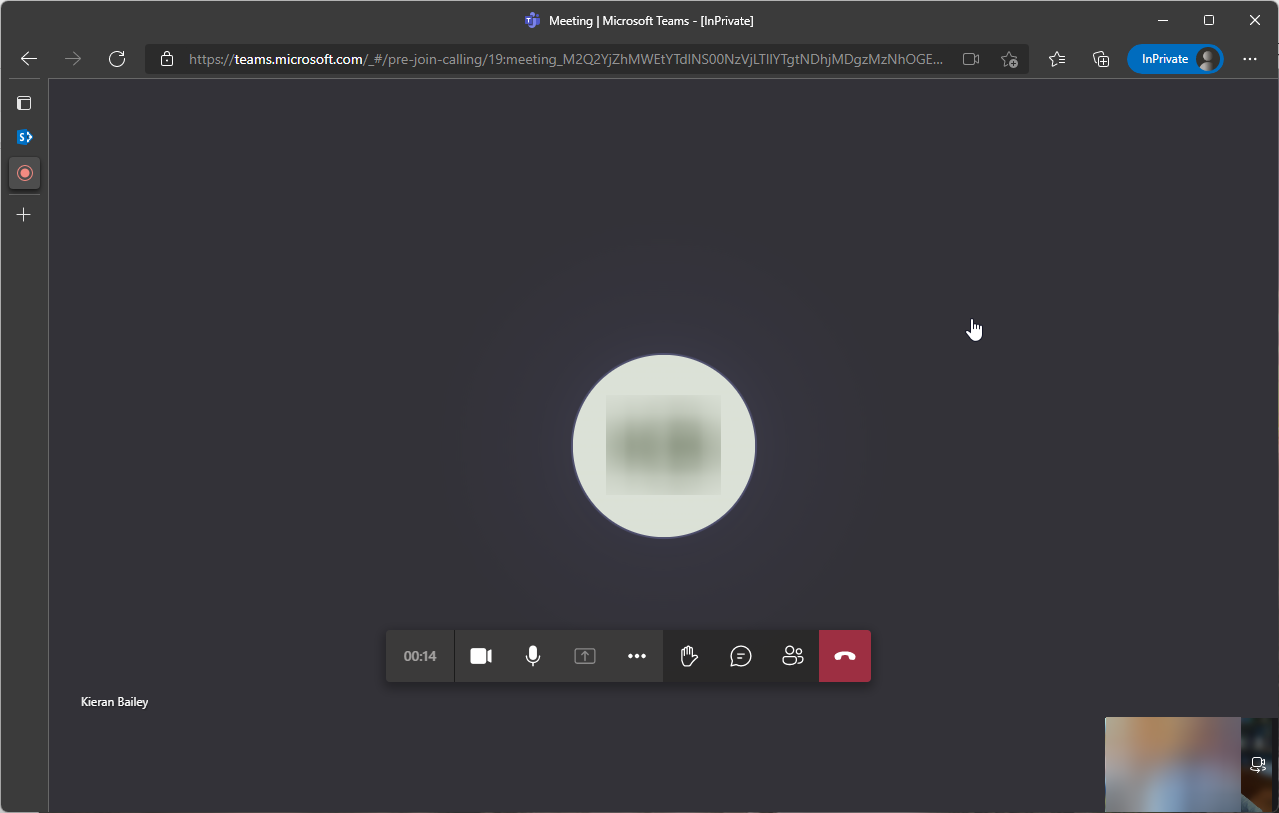The image size is (1279, 813).
Task: Toggle the vertical tabs pane
Action: point(24,103)
